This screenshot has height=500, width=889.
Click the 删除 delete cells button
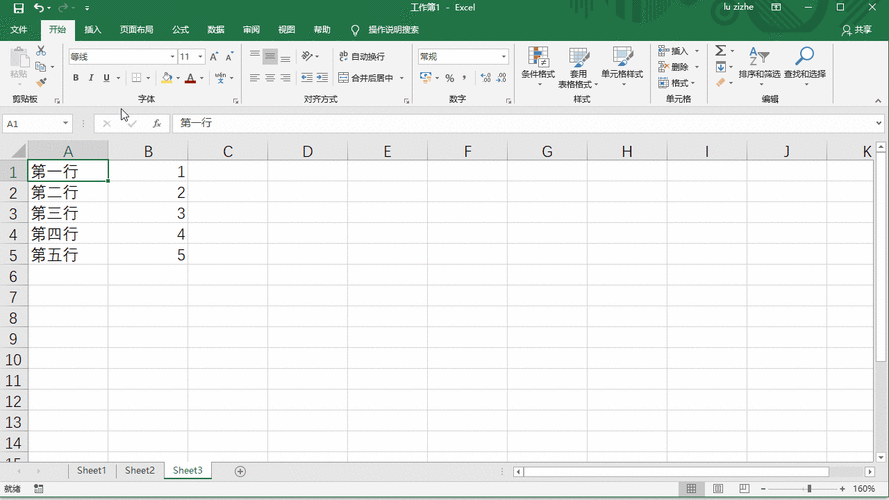pyautogui.click(x=674, y=67)
